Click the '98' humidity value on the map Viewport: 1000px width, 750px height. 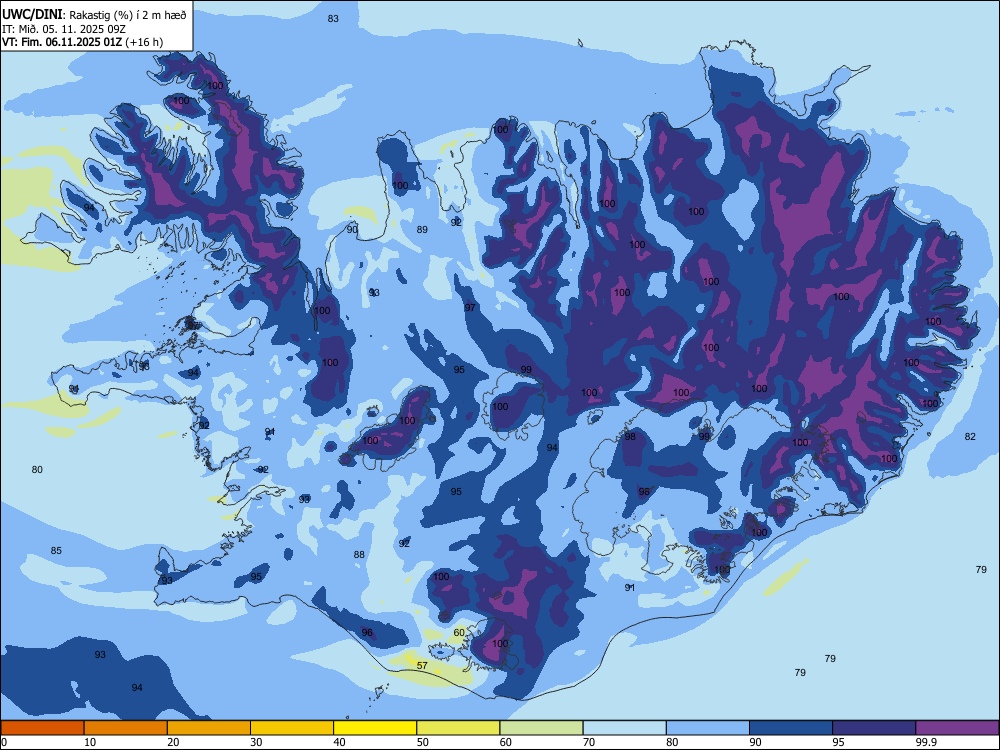[x=630, y=436]
